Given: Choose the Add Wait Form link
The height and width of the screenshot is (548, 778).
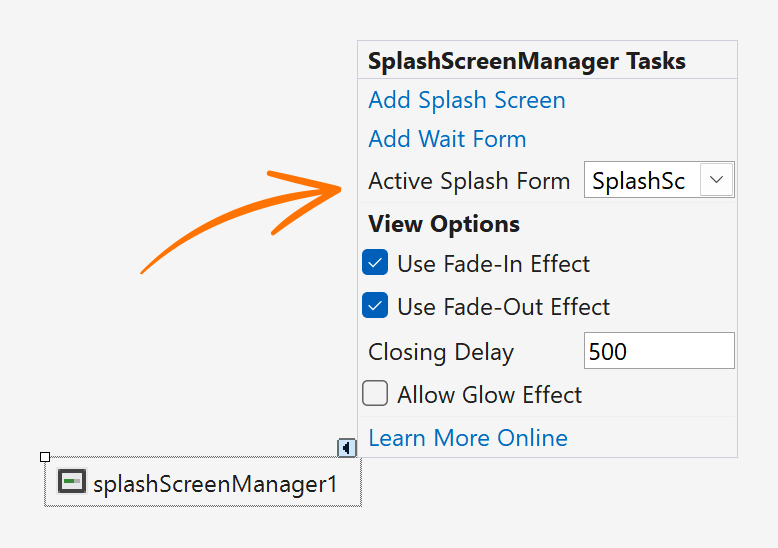Looking at the screenshot, I should (447, 139).
